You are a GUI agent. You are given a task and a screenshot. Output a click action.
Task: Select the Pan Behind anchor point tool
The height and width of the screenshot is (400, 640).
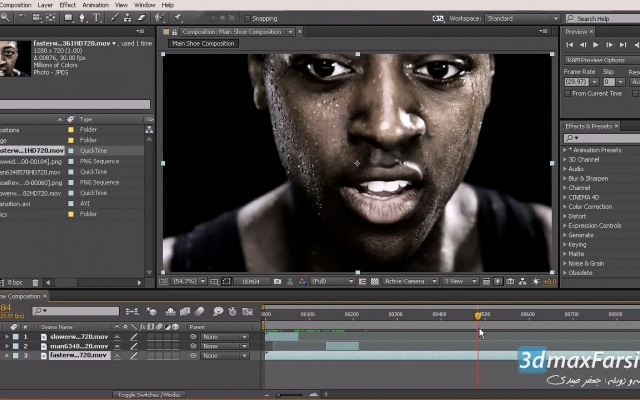coord(51,18)
